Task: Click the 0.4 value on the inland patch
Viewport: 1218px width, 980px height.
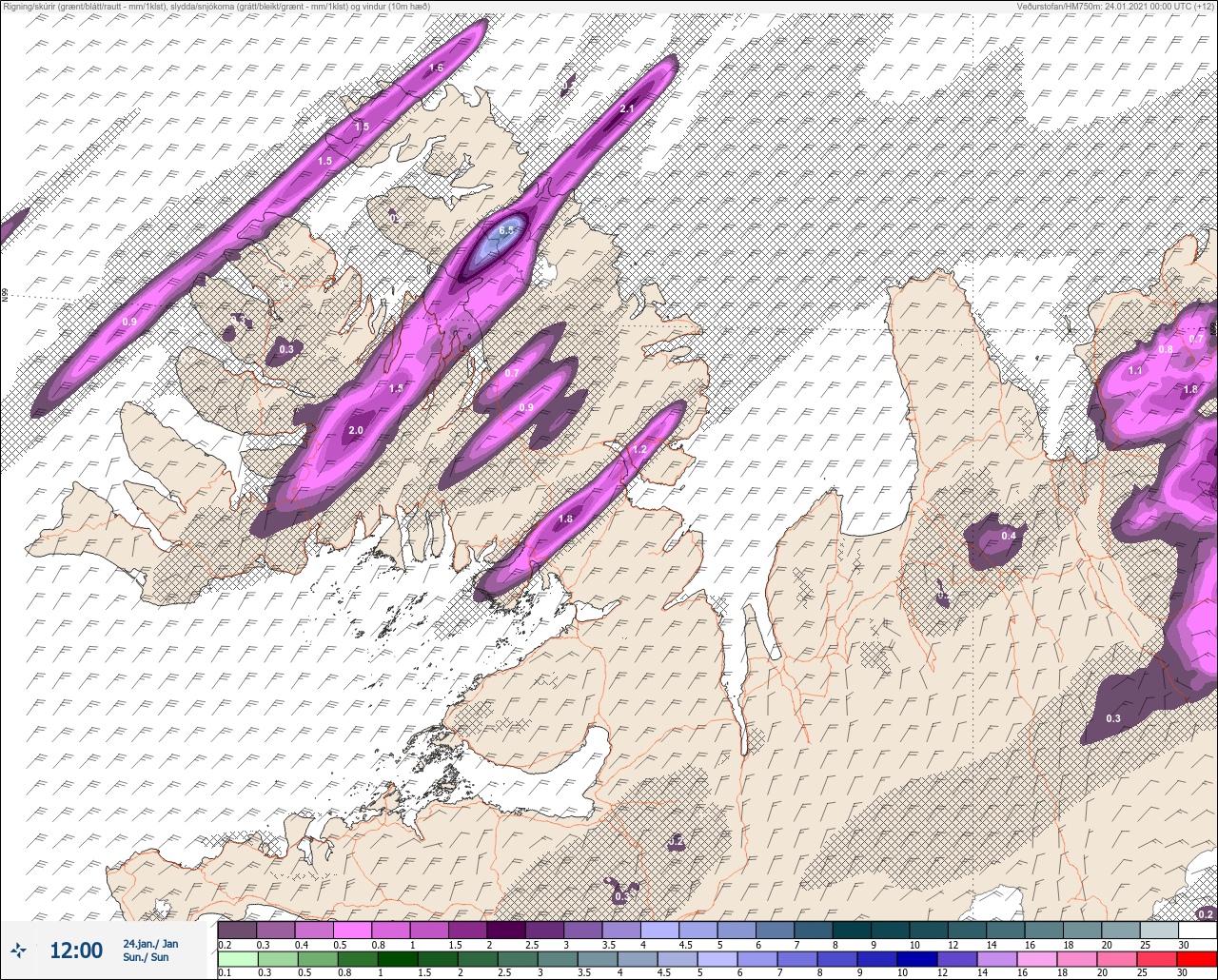Action: tap(1009, 537)
